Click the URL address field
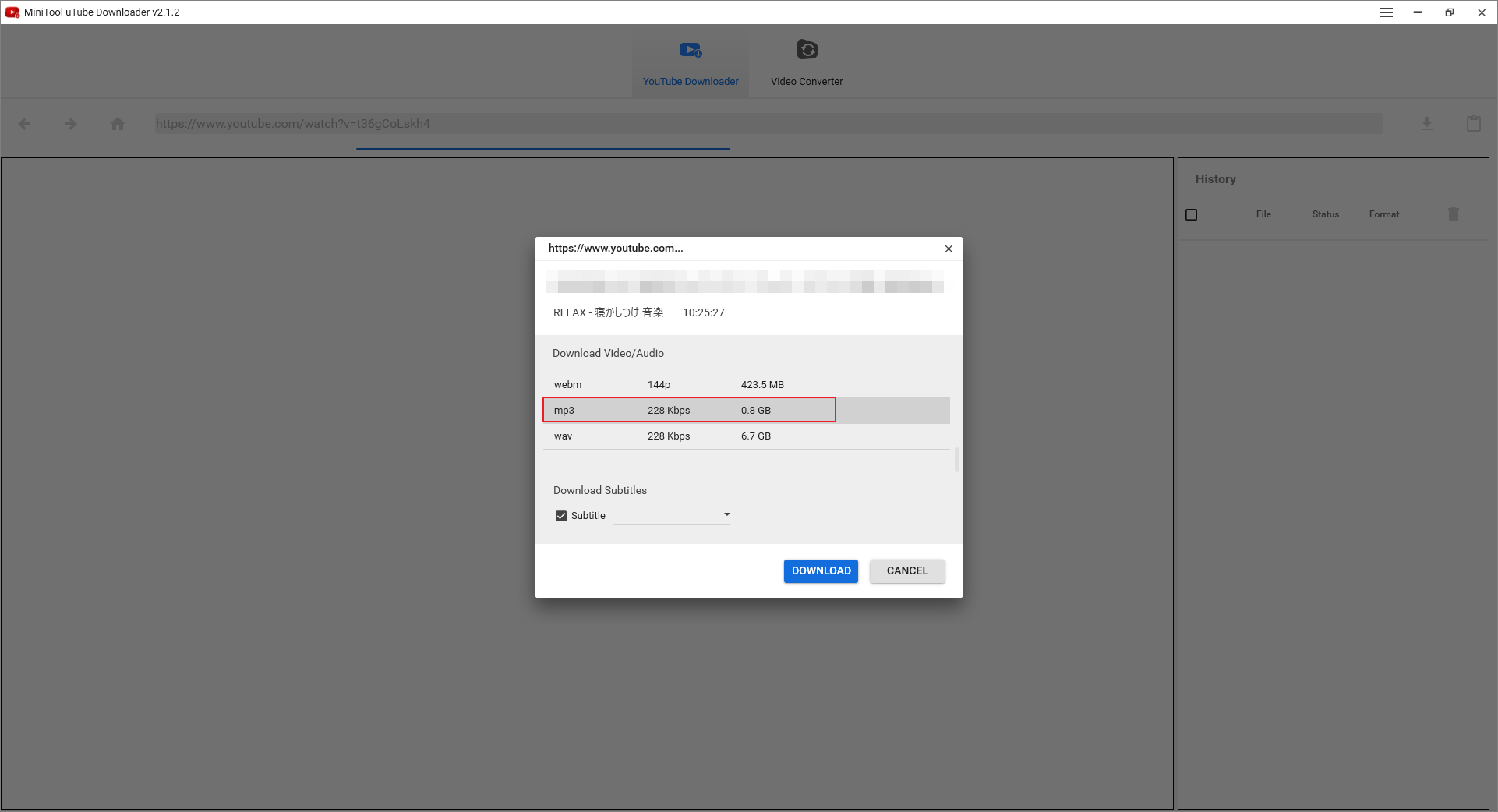The width and height of the screenshot is (1498, 812). click(x=768, y=124)
